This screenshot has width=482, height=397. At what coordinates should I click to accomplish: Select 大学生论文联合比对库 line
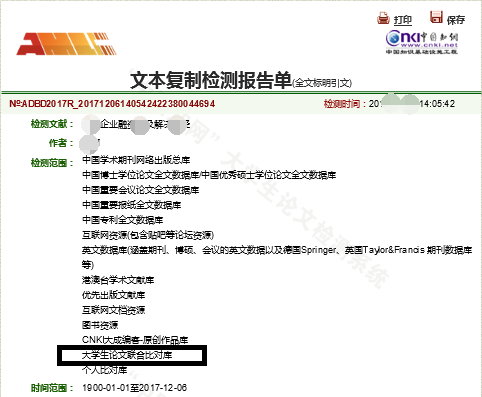127,355
